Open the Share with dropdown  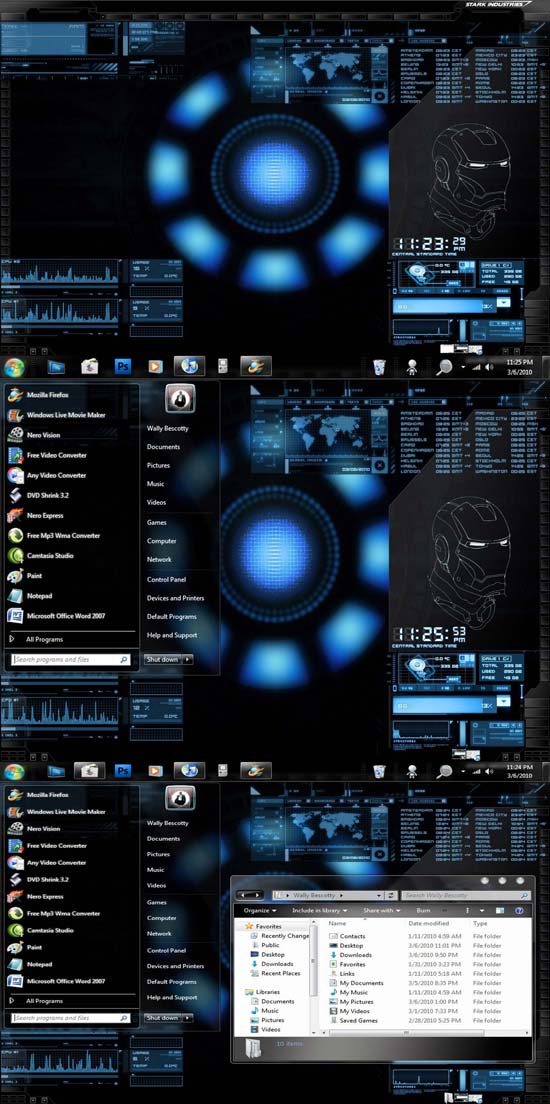tap(381, 910)
